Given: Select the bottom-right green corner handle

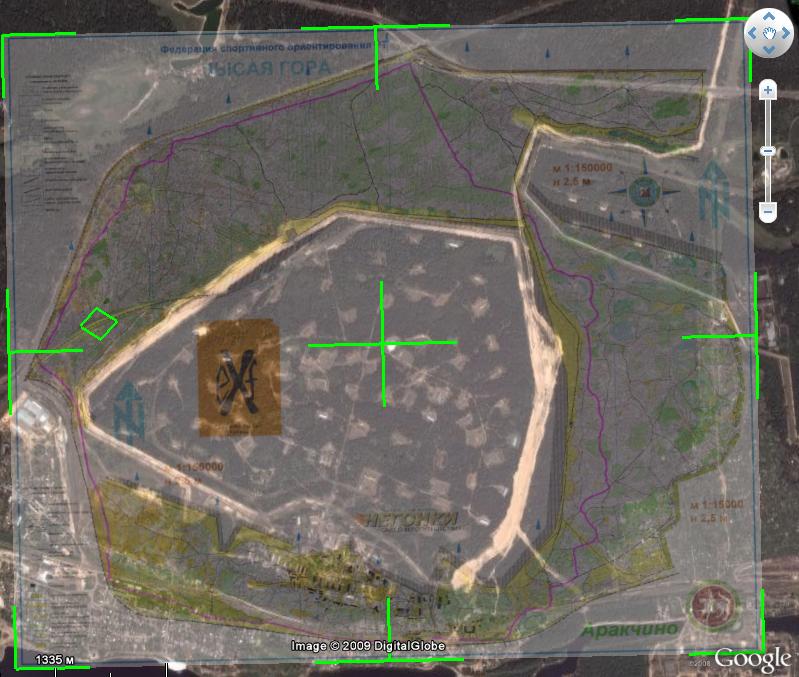Looking at the screenshot, I should (761, 650).
